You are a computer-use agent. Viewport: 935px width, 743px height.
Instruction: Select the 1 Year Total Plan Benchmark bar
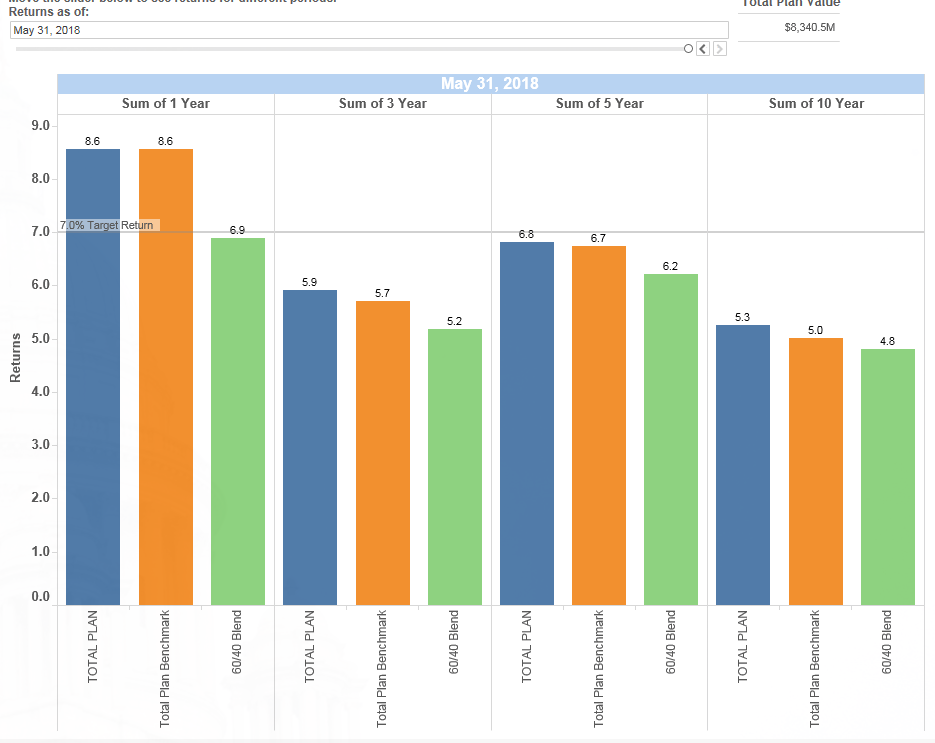click(x=166, y=377)
